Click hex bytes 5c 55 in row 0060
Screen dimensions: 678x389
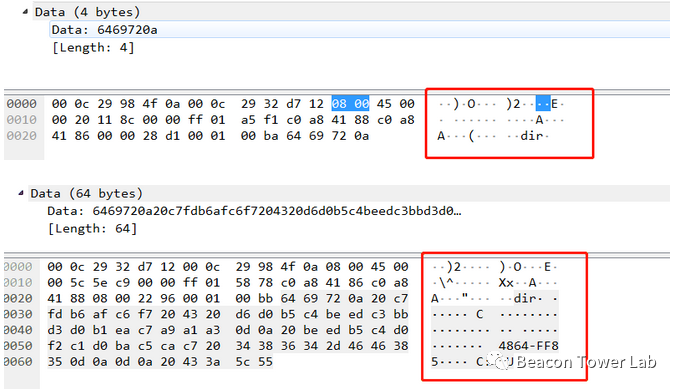(x=254, y=362)
